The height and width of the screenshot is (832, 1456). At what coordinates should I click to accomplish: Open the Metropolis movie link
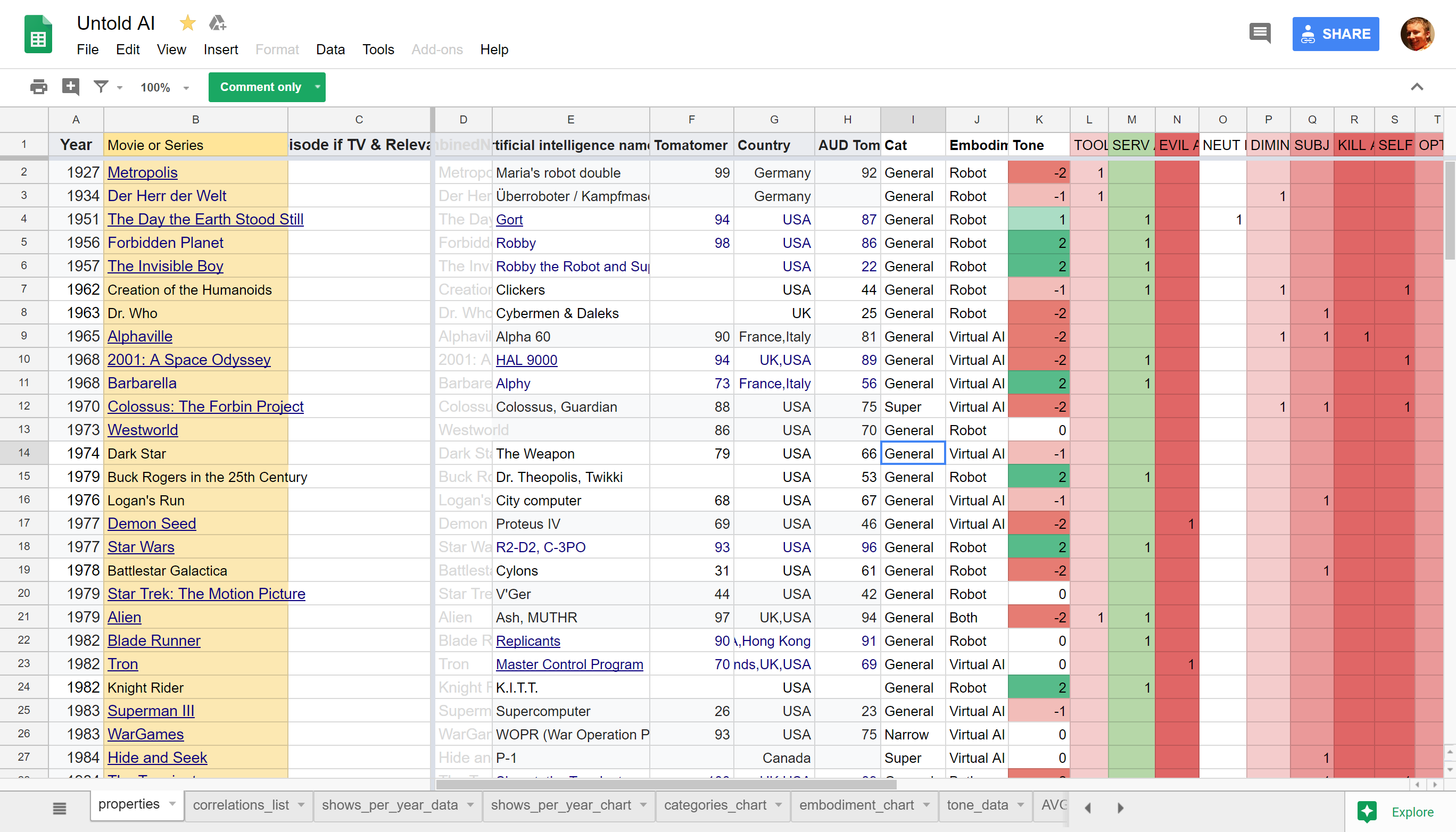pos(142,172)
